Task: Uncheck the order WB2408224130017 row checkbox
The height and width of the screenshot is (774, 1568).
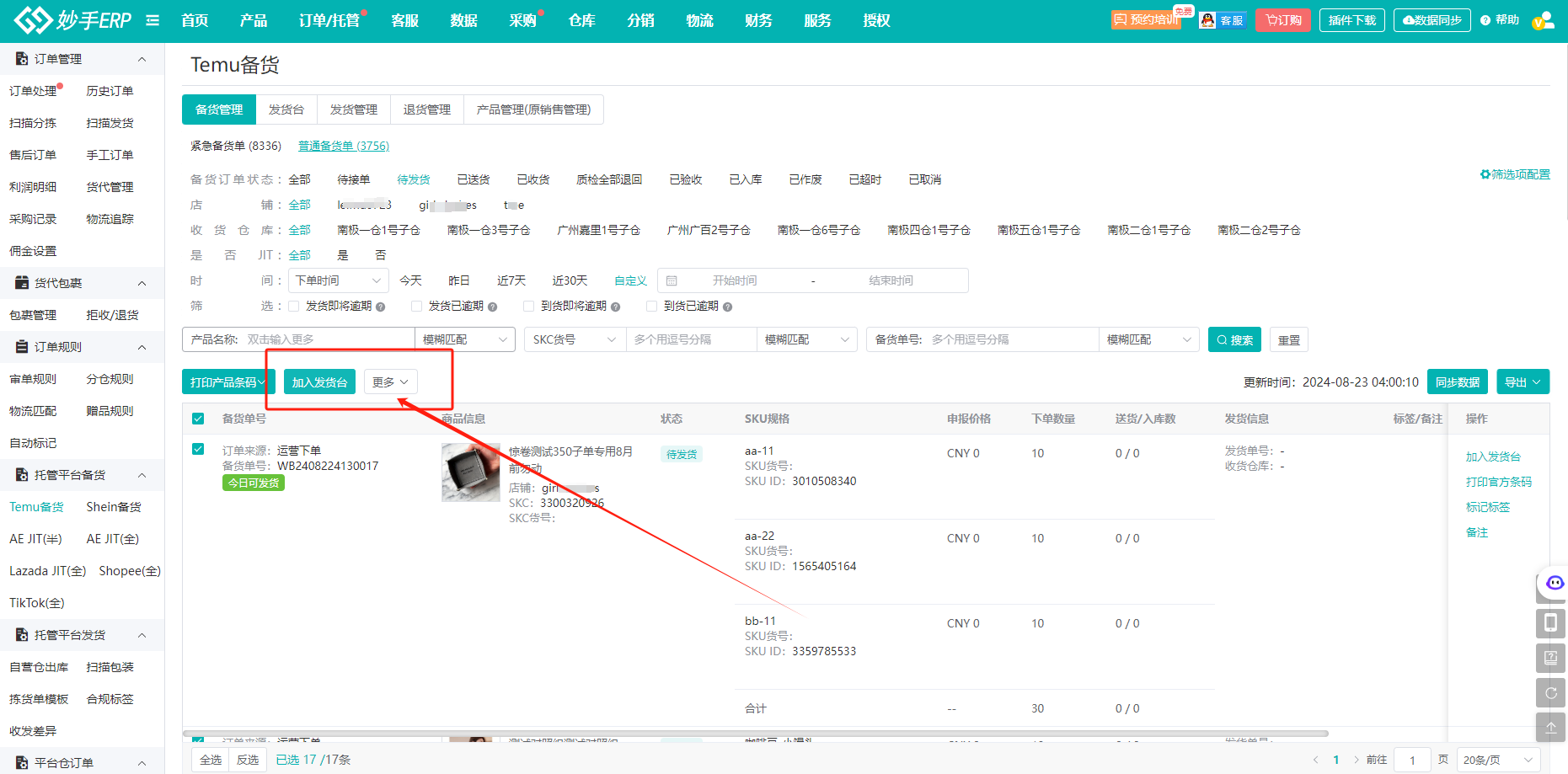Action: click(x=198, y=449)
